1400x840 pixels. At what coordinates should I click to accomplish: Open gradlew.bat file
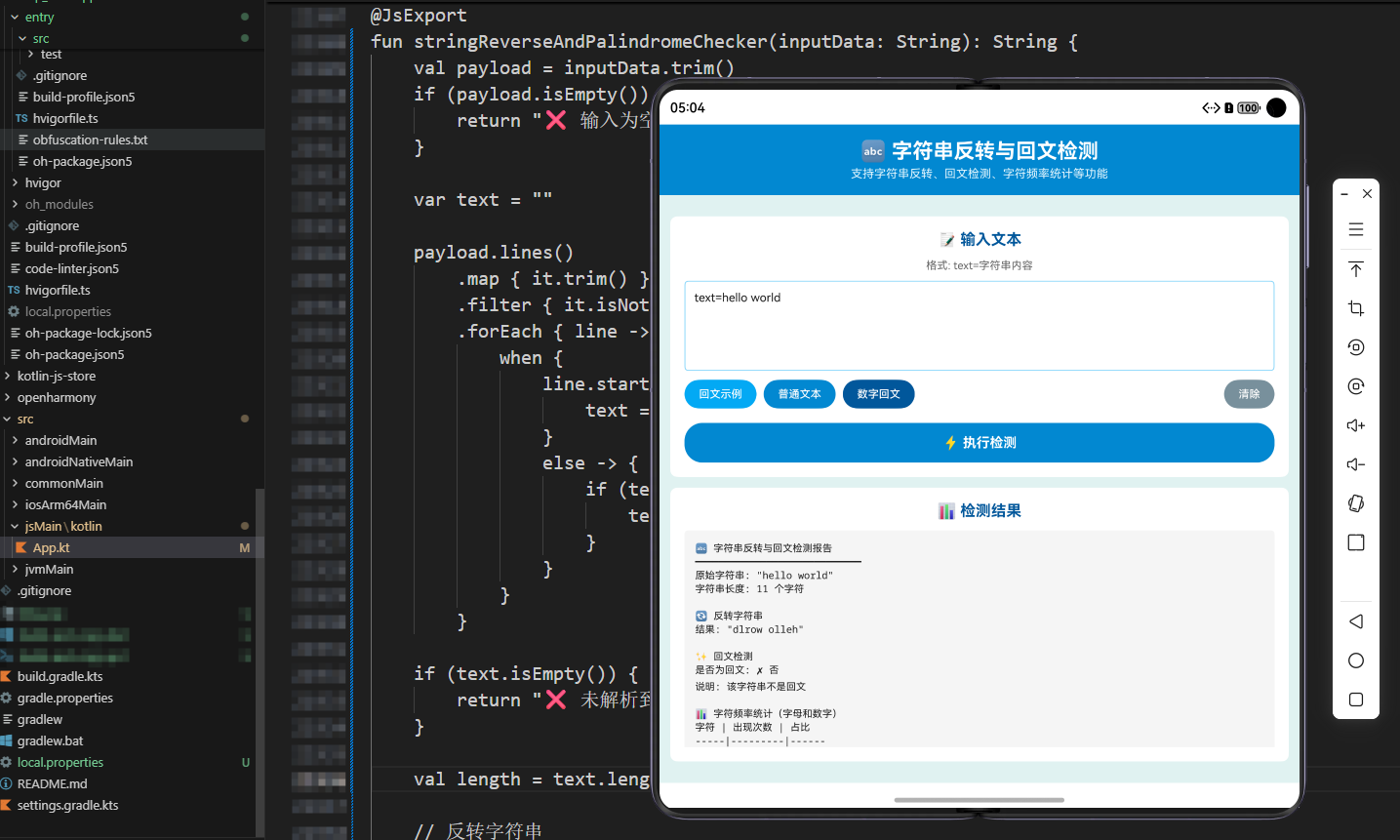point(50,741)
